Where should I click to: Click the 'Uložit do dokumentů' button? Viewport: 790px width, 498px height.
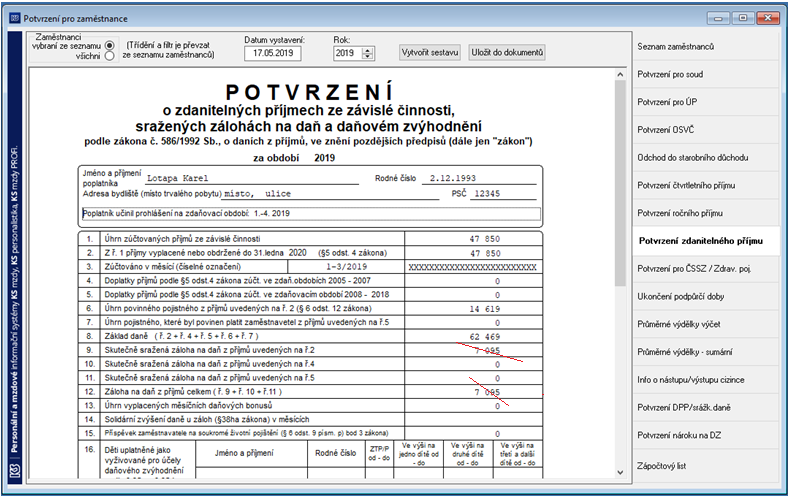point(507,52)
